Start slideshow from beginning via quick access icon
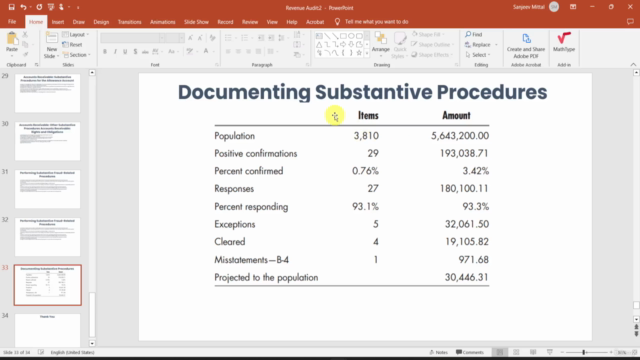This screenshot has width=640, height=360. pyautogui.click(x=51, y=7)
